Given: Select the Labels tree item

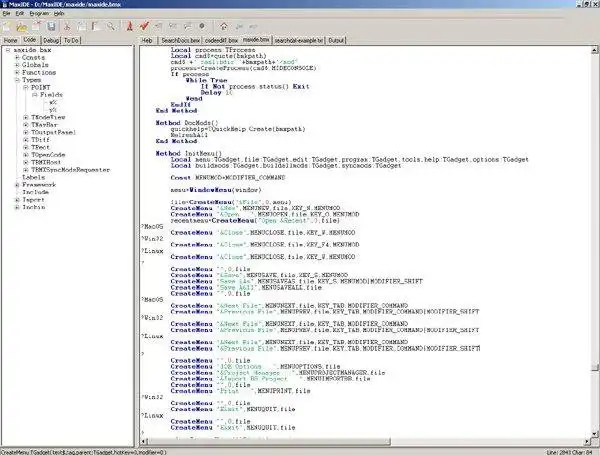Looking at the screenshot, I should pos(34,177).
